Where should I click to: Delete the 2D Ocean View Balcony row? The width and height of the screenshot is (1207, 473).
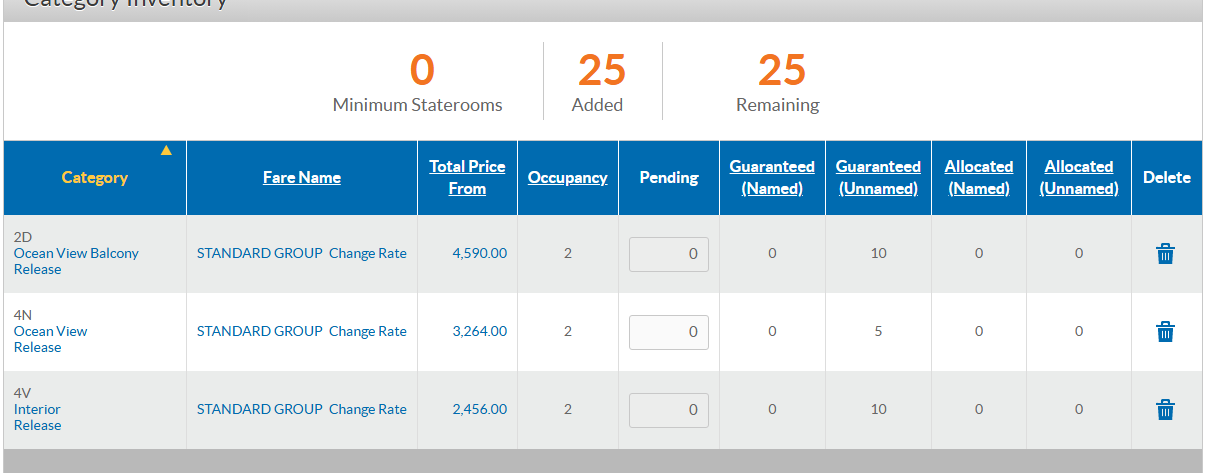[x=1165, y=254]
